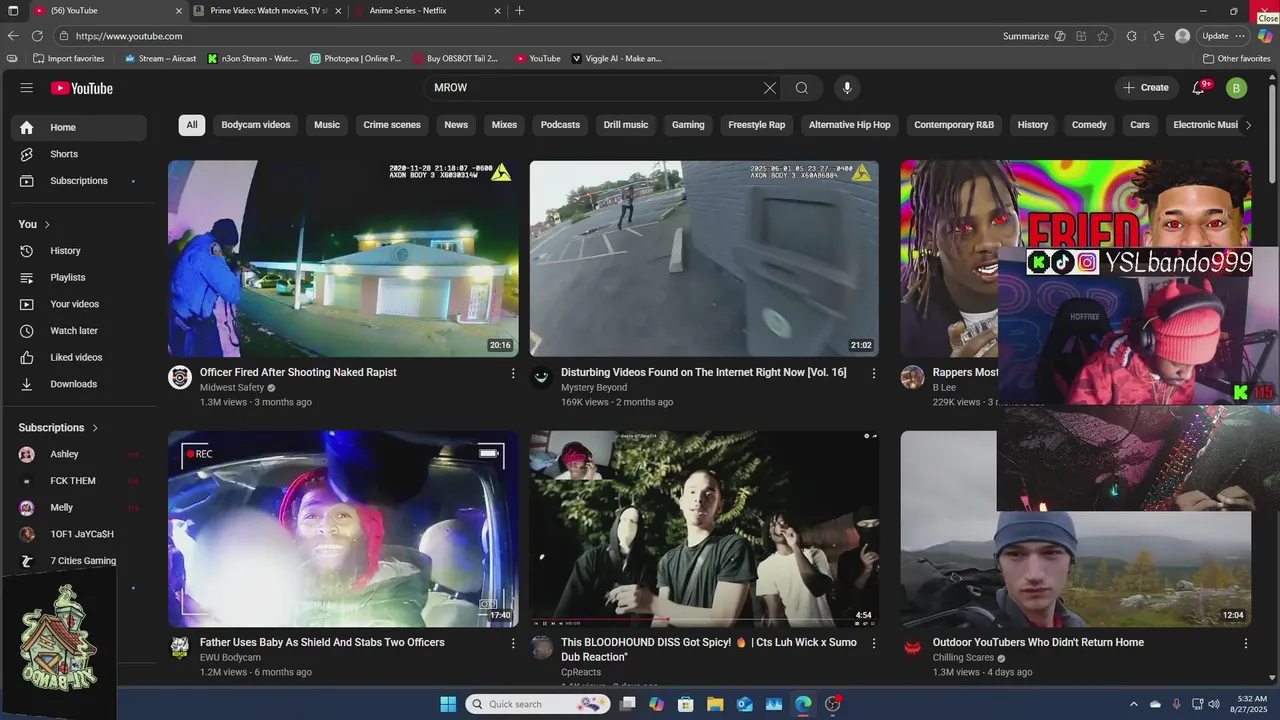The height and width of the screenshot is (720, 1280).
Task: Open options for Outdoor YouTubers video
Action: click(1246, 643)
